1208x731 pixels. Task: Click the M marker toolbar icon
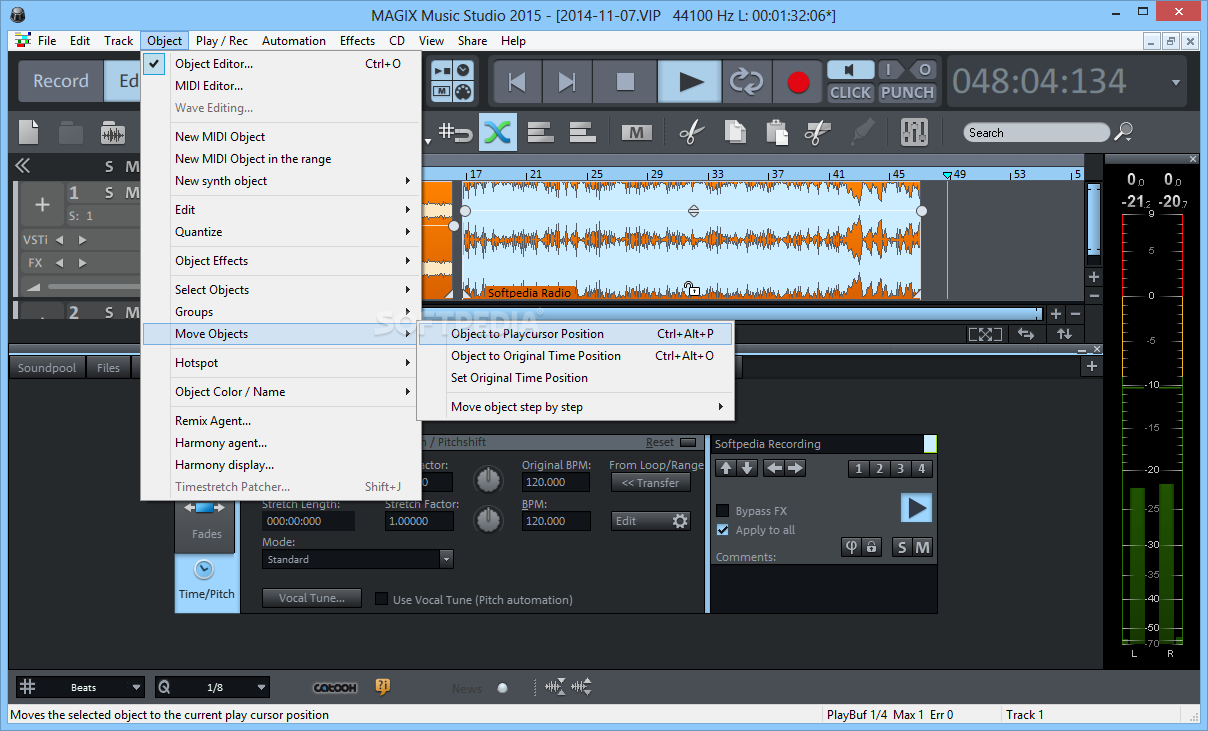[637, 132]
